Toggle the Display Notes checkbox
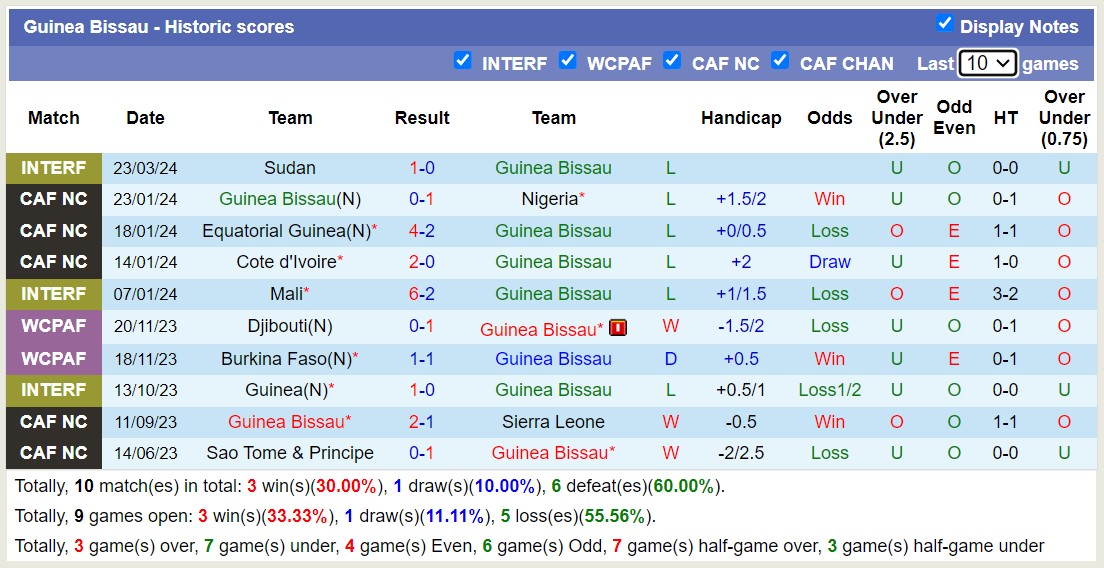 pos(944,23)
